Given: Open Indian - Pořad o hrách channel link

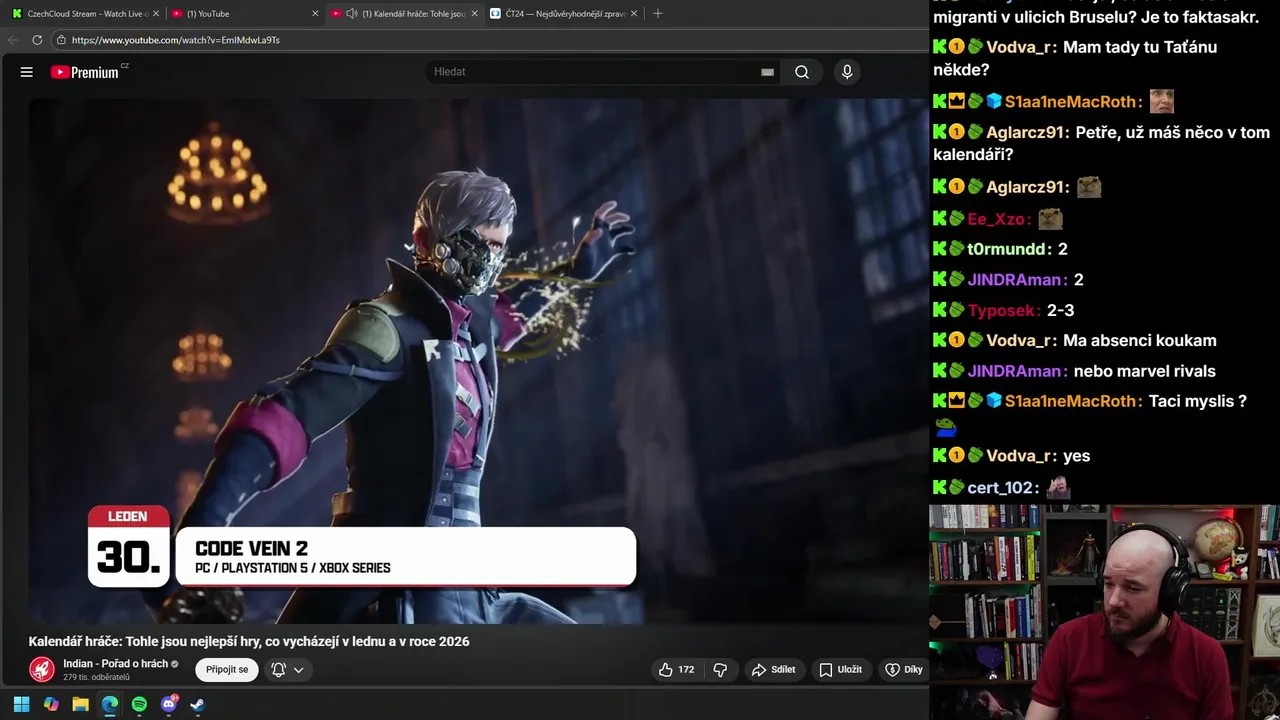Looking at the screenshot, I should coord(115,664).
